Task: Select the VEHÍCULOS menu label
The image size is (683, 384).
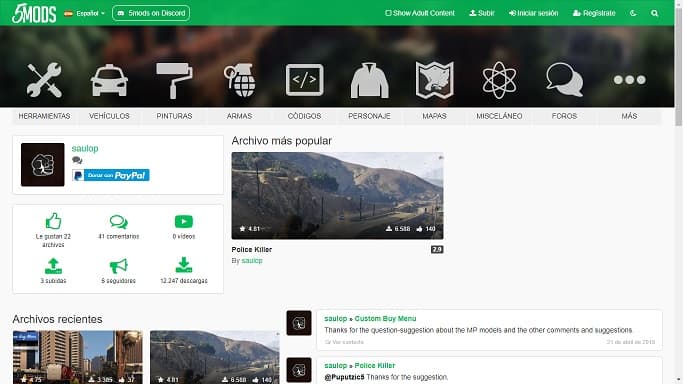Action: pos(109,116)
